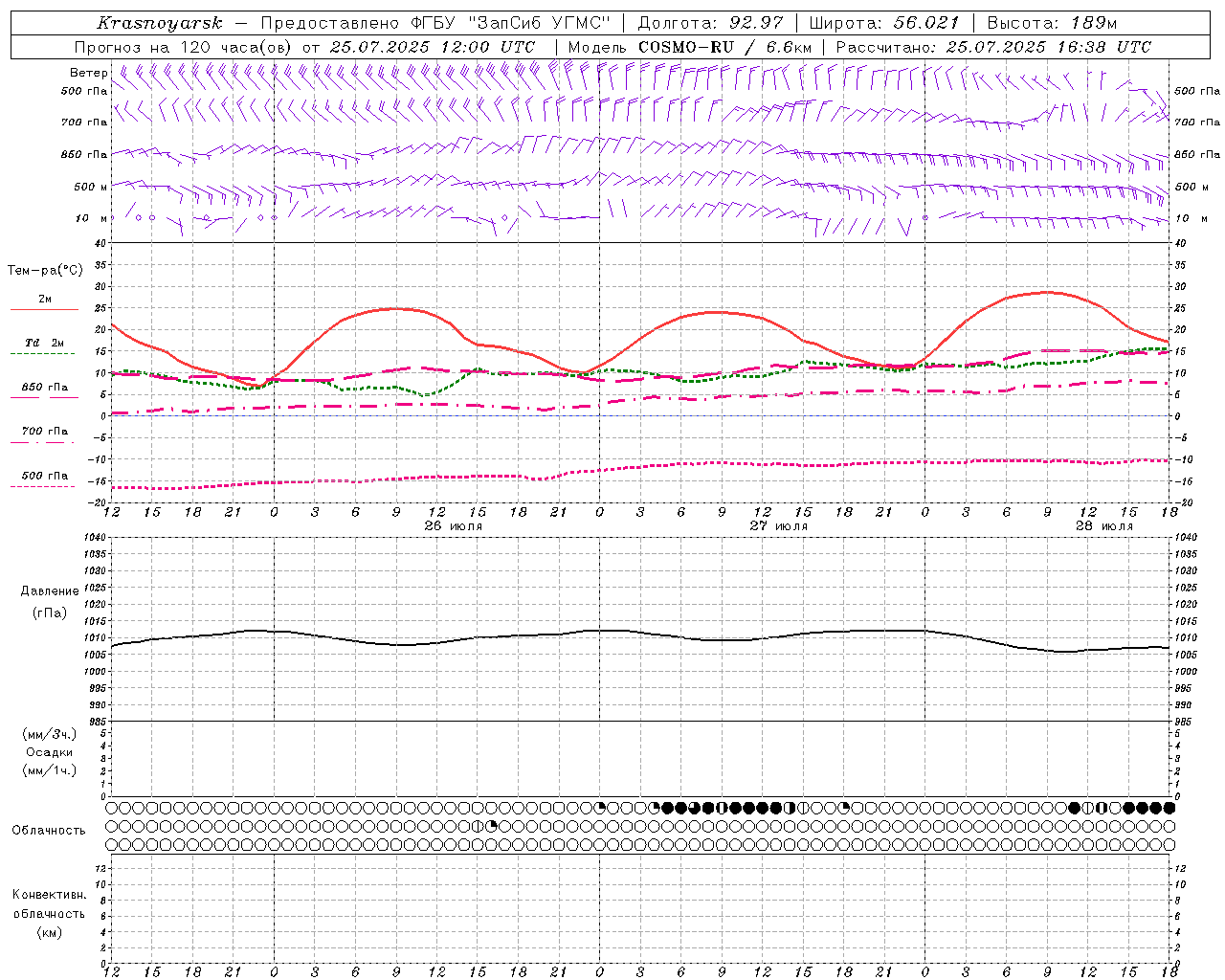This screenshot has height=980, width=1225.
Task: Click the 'Td 2м' dew point legend label
Action: (x=45, y=344)
